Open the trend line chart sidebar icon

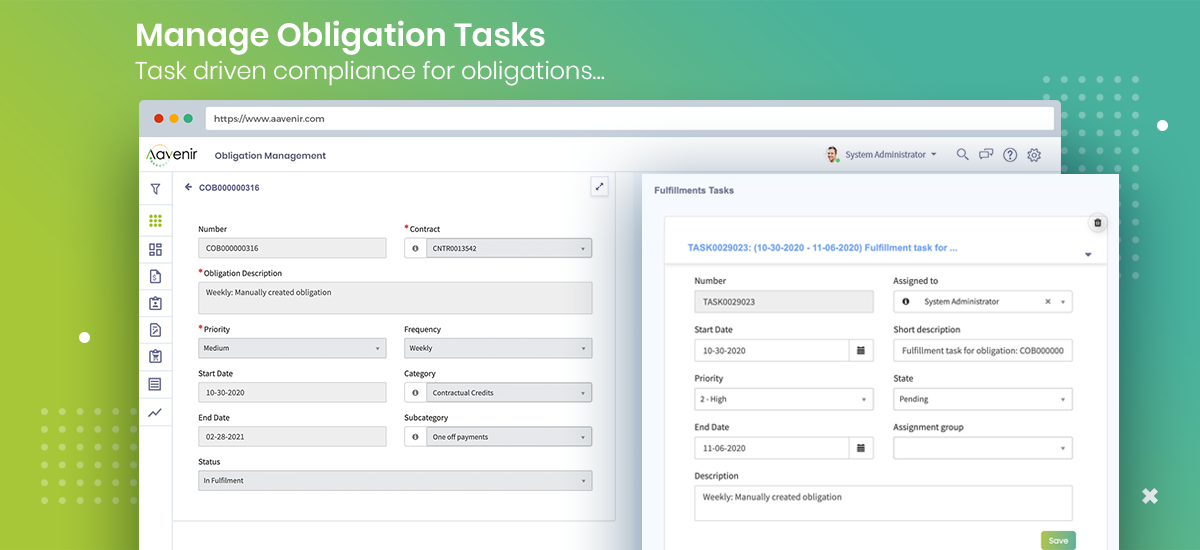click(x=155, y=411)
